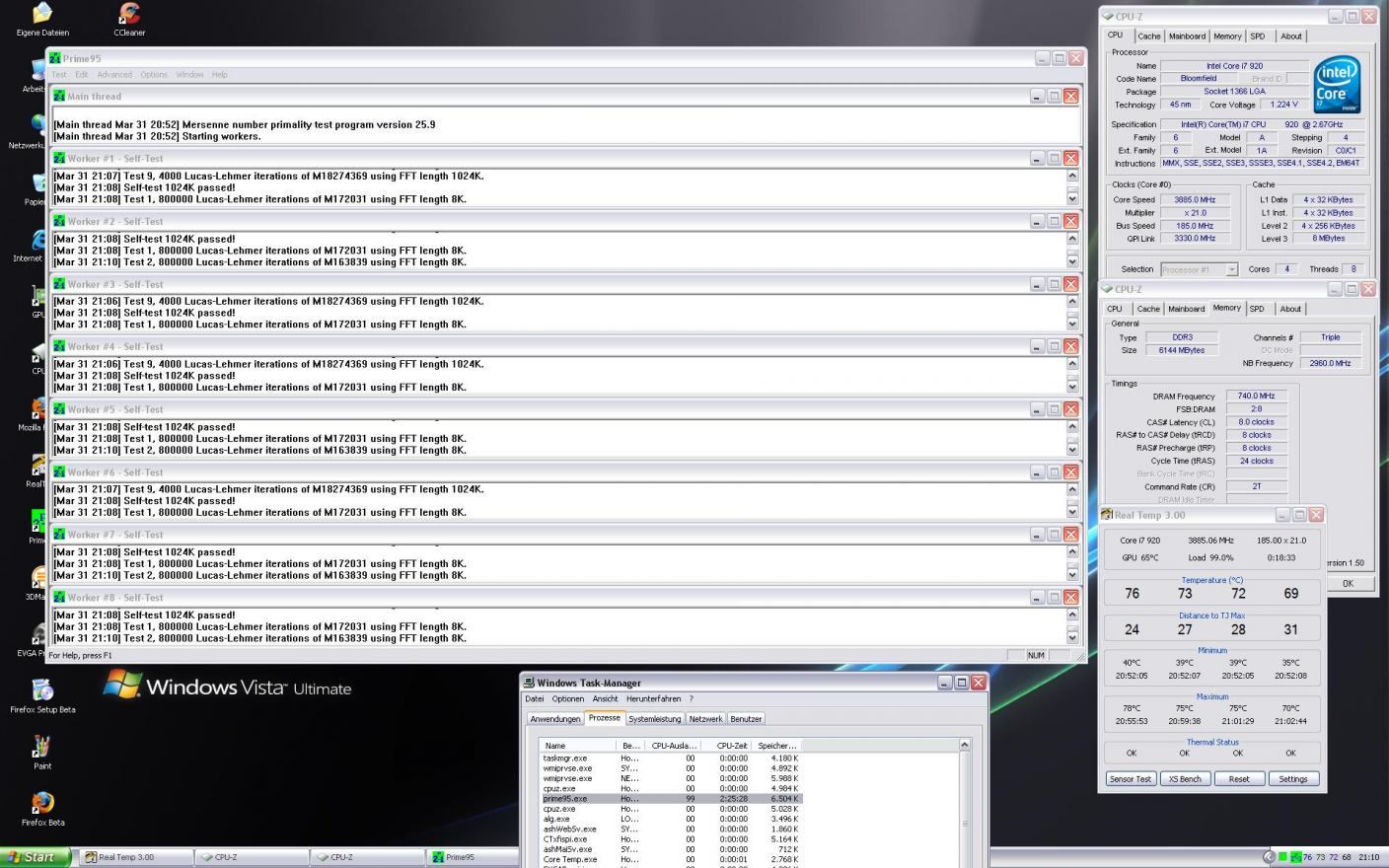The width and height of the screenshot is (1389, 868).
Task: Click Task-Manager process list scroll up arrow
Action: click(965, 745)
